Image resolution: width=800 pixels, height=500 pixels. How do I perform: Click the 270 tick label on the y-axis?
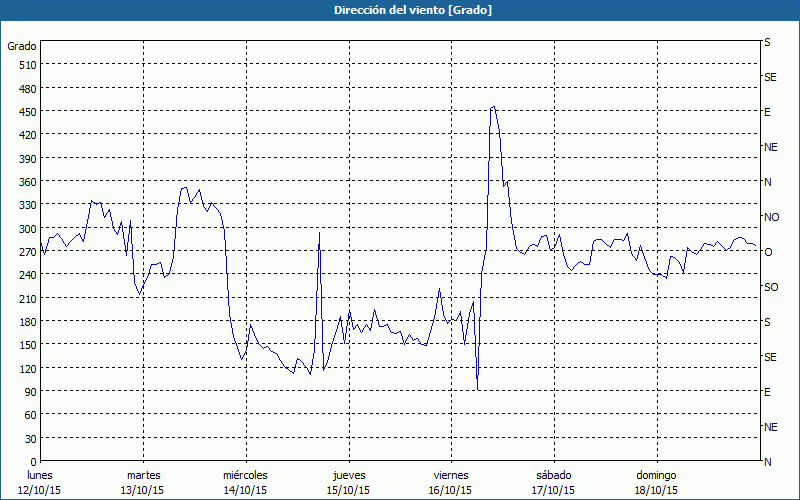[27, 252]
